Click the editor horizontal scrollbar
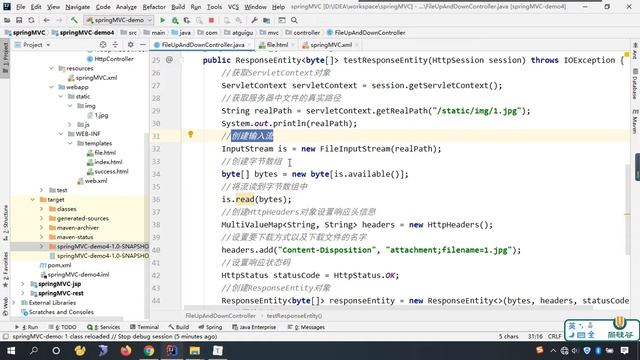This screenshot has width=640, height=360. [388, 307]
